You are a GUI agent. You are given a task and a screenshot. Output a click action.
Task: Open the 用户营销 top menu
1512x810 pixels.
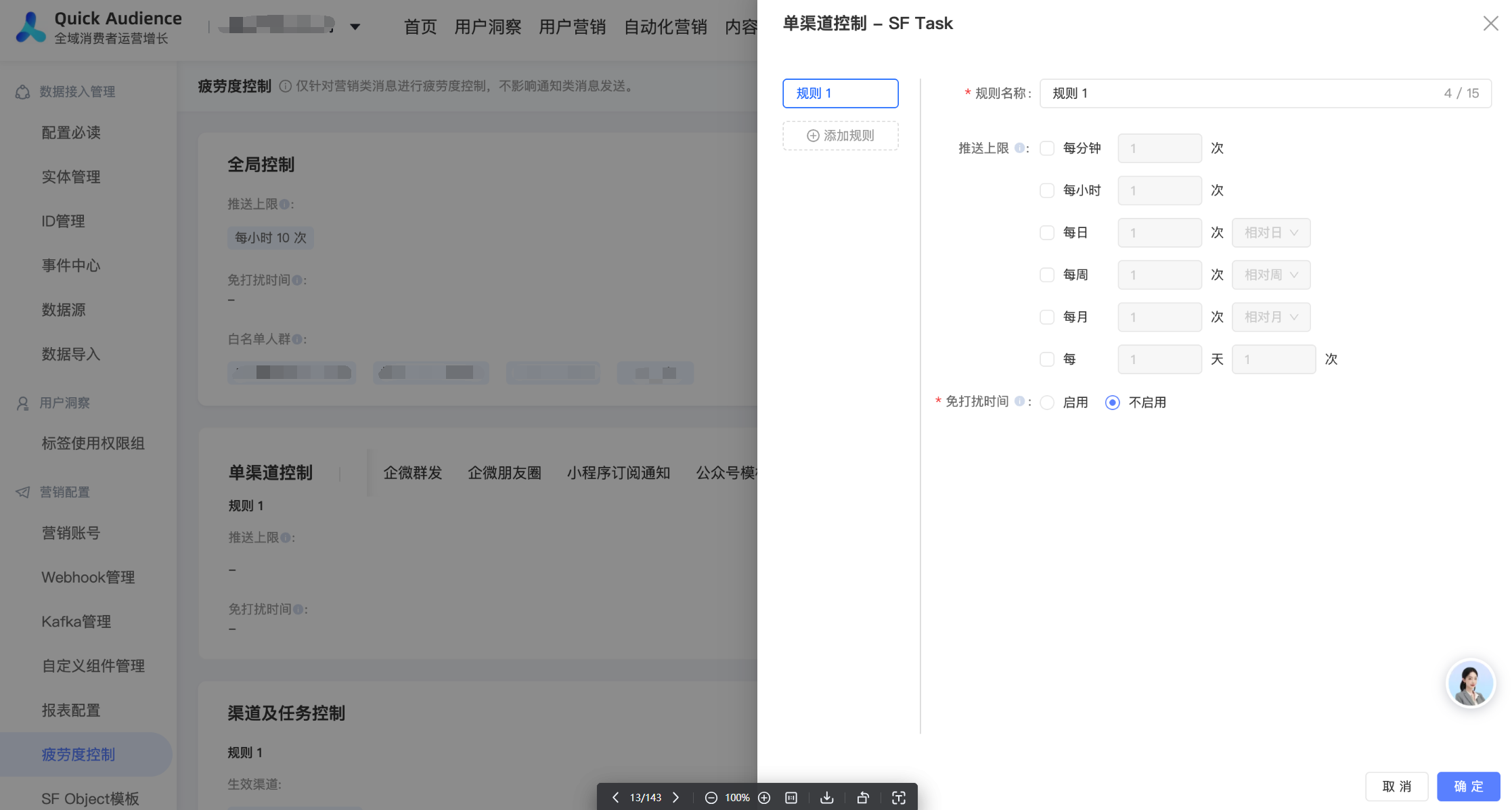(573, 27)
